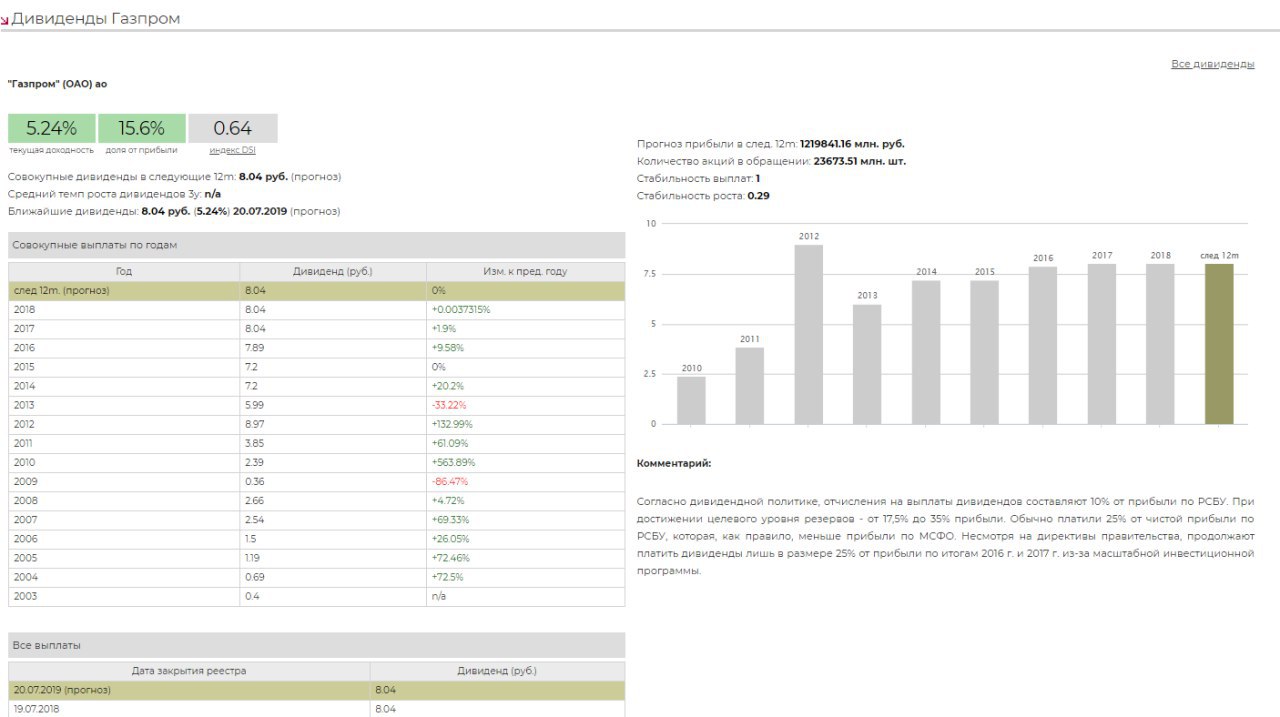Click the 2017 year row cell

point(124,329)
